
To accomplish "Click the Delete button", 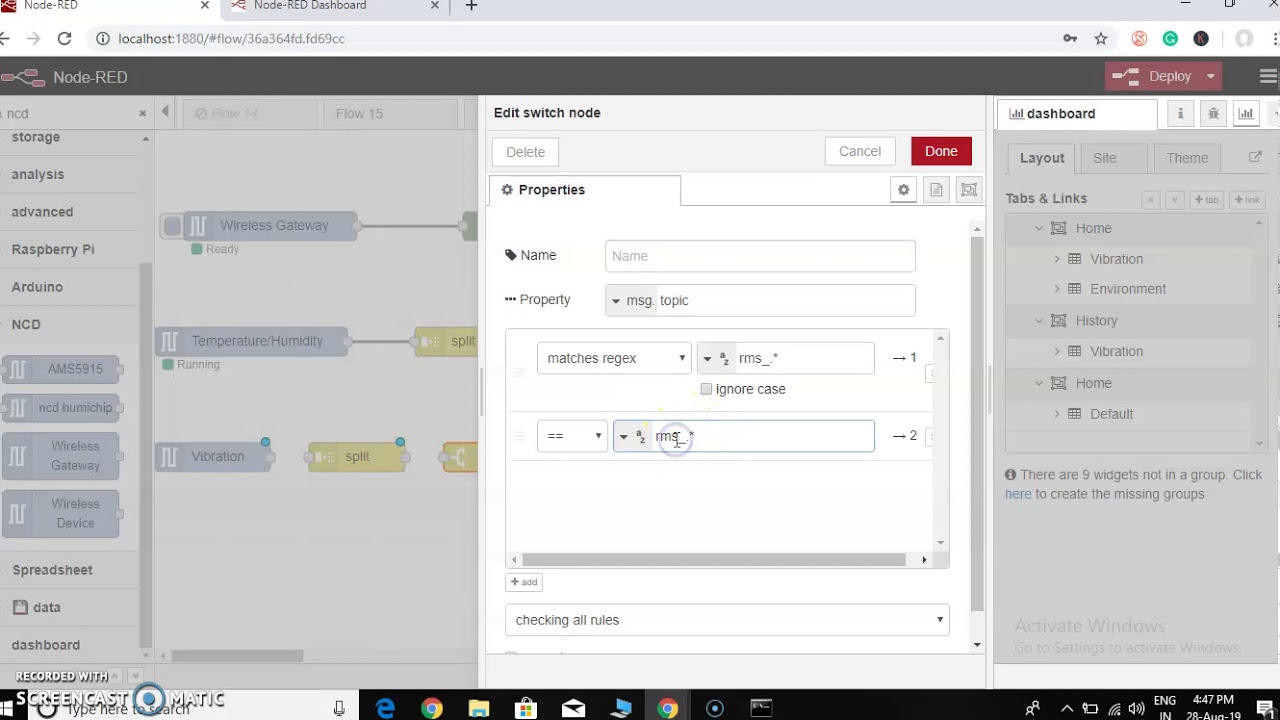I will pyautogui.click(x=525, y=152).
